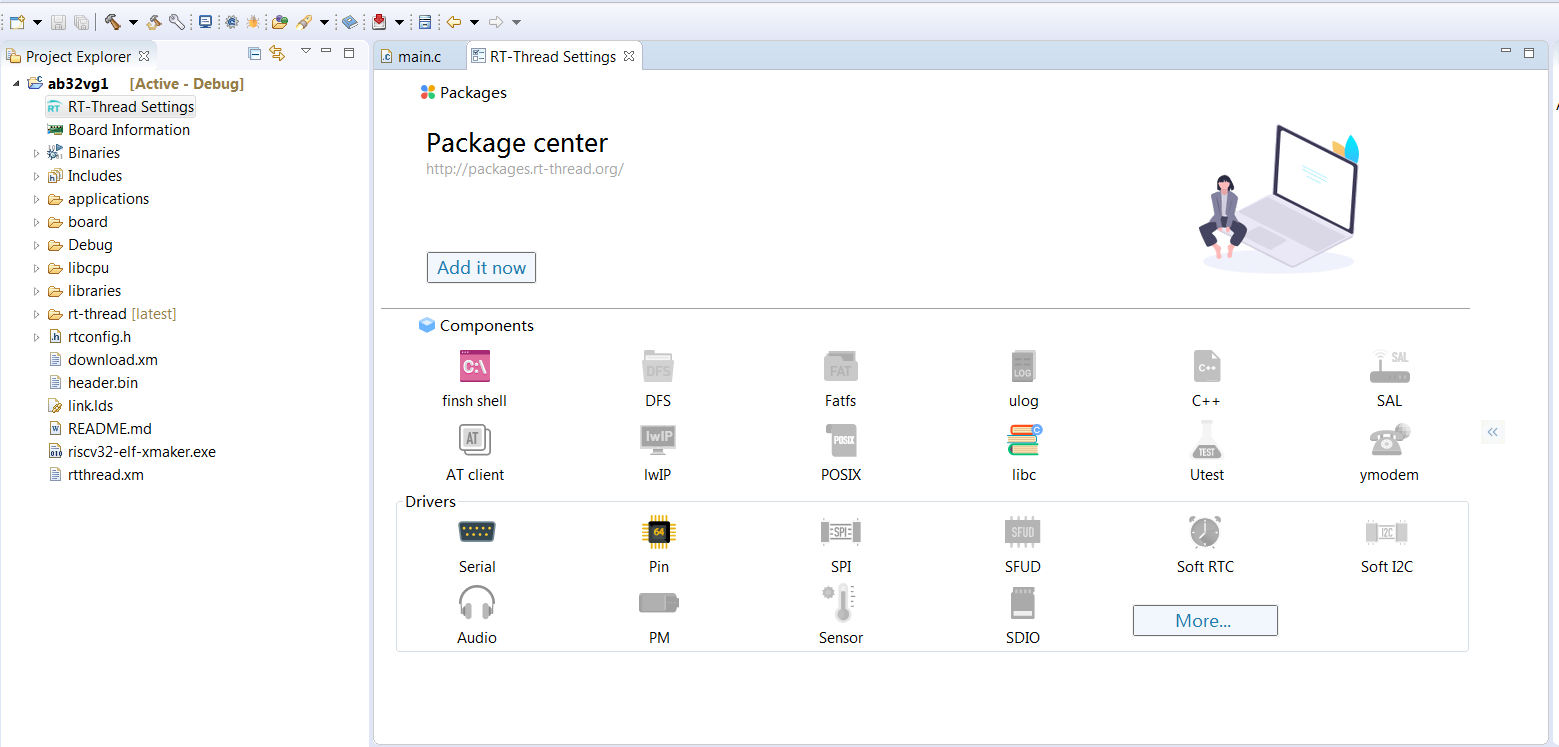The height and width of the screenshot is (747, 1559).
Task: Open the Build hammer dropdown arrow
Action: coord(133,22)
